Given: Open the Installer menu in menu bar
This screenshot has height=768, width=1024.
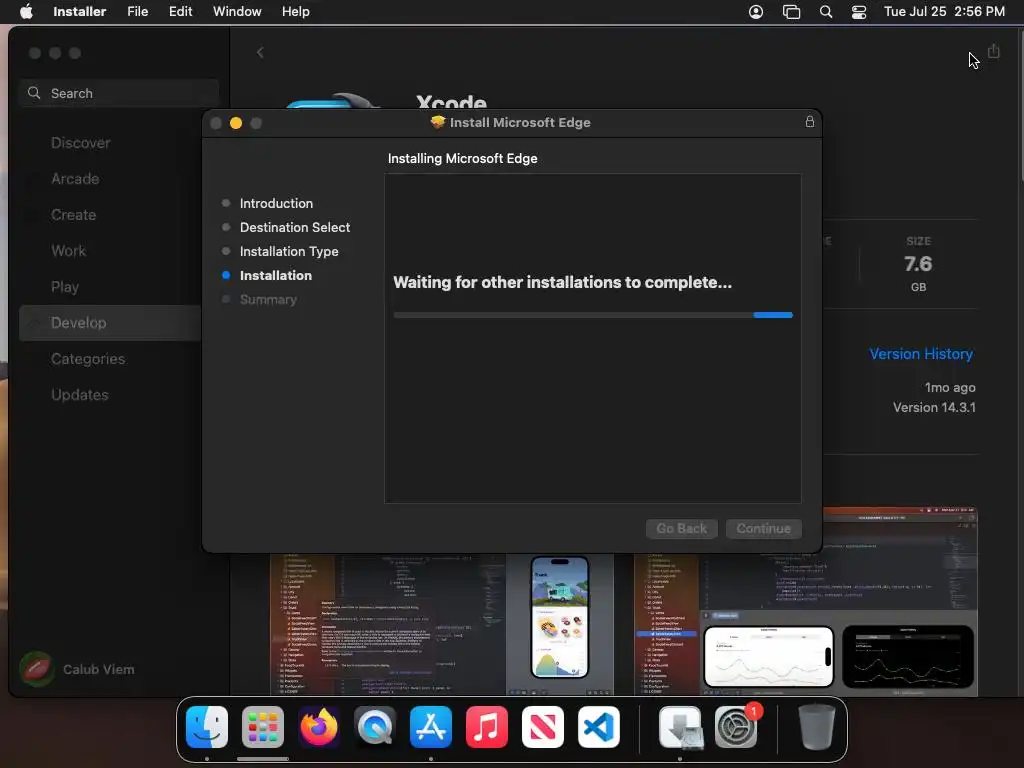Looking at the screenshot, I should [x=79, y=12].
